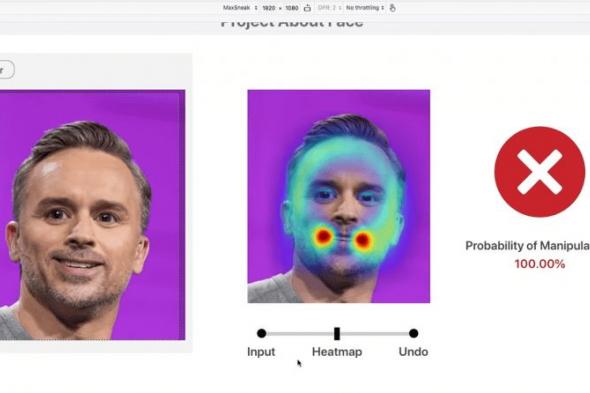Open the MaxSneak device dropdown

240,8
